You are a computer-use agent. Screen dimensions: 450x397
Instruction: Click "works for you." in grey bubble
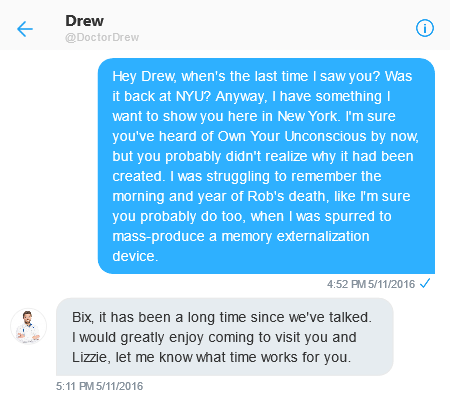pyautogui.click(x=306, y=357)
